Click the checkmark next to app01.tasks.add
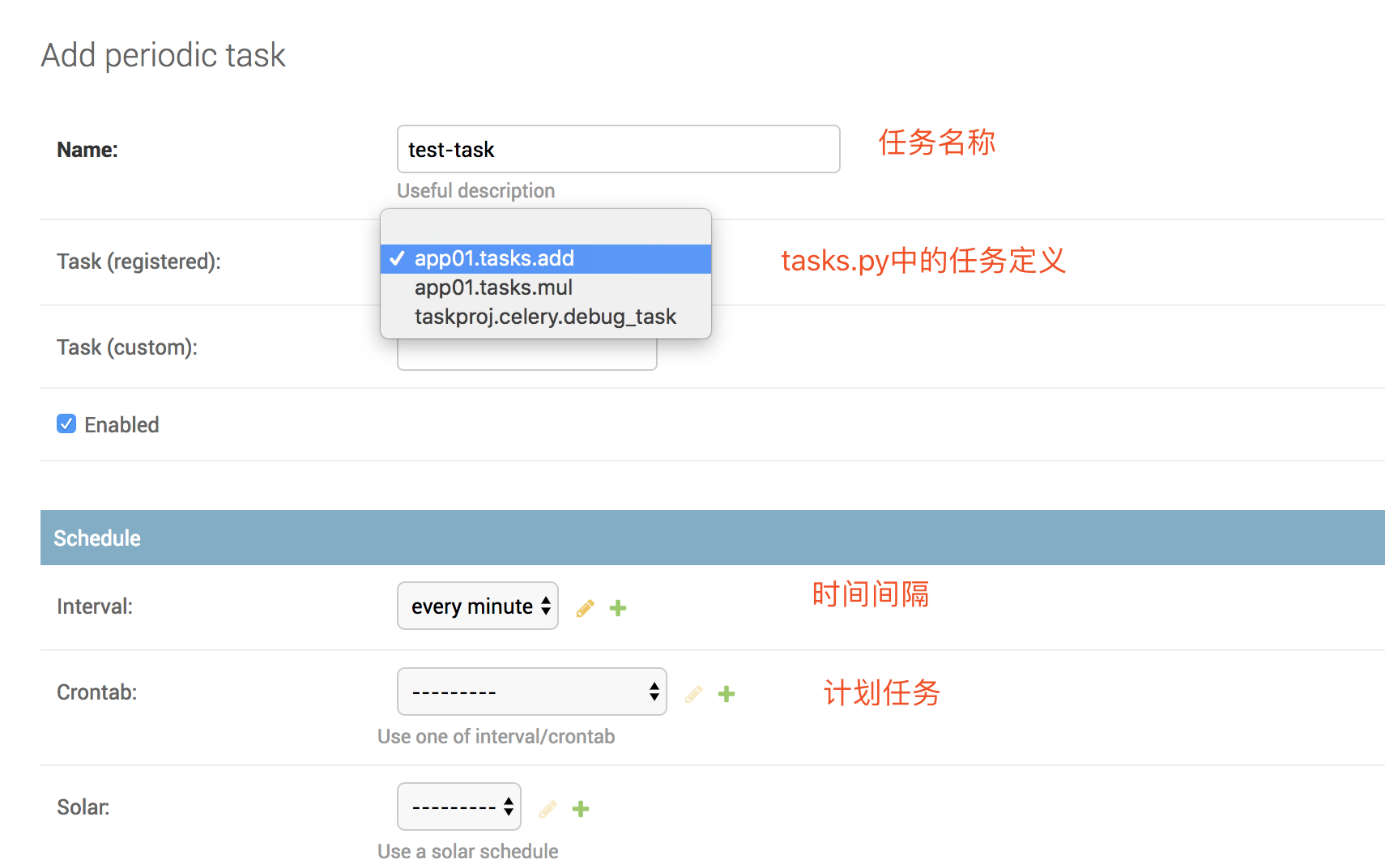Image resolution: width=1385 pixels, height=868 pixels. (397, 258)
